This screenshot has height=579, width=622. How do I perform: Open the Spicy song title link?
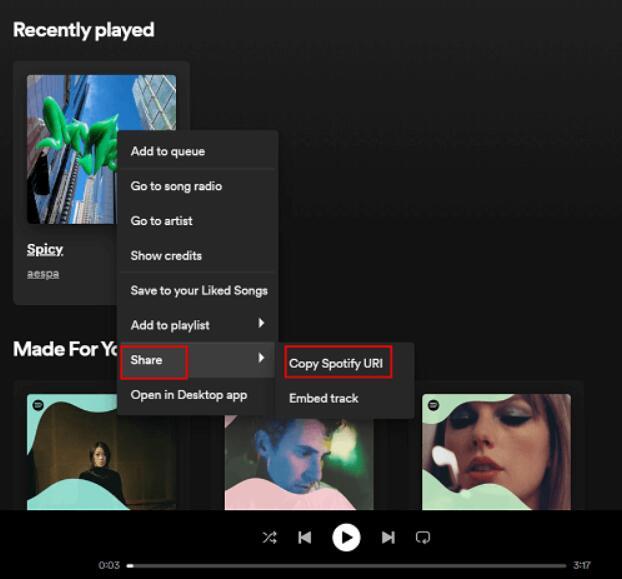point(45,249)
